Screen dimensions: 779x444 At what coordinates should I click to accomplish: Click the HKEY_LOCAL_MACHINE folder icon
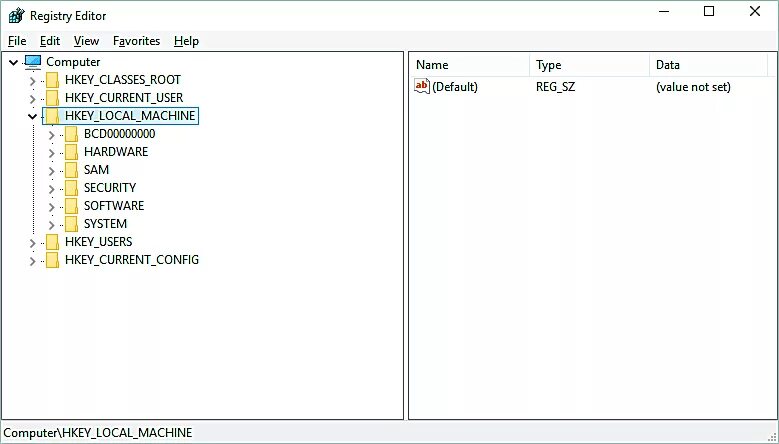(53, 116)
